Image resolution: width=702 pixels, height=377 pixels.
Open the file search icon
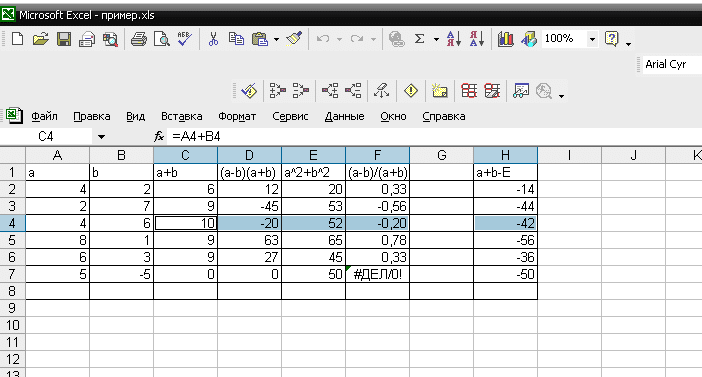pyautogui.click(x=110, y=39)
